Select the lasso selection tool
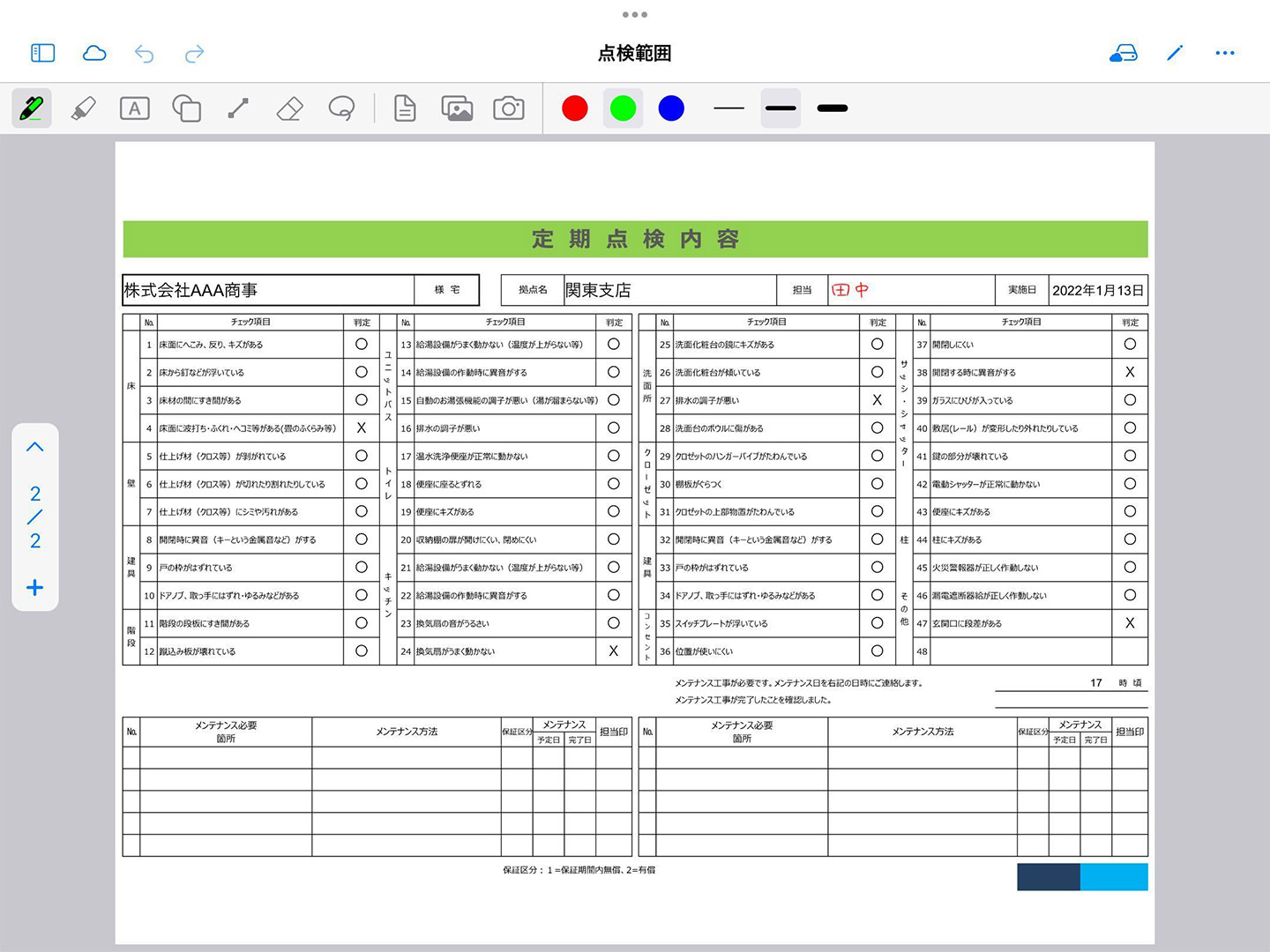 [341, 108]
